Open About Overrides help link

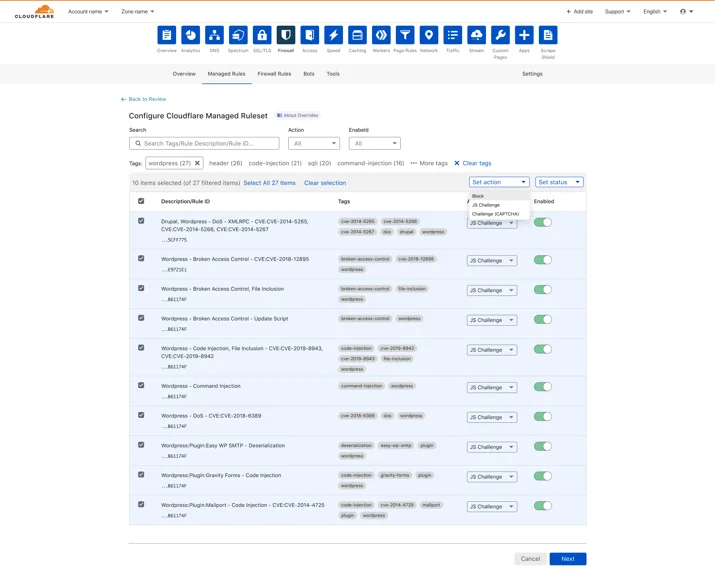click(x=298, y=115)
